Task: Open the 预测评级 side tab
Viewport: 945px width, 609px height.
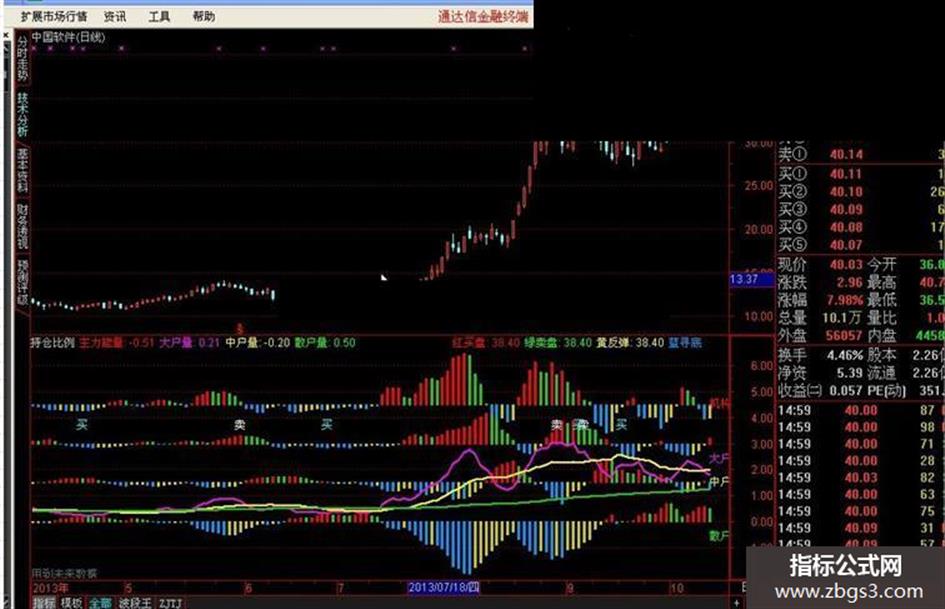Action: tap(22, 282)
